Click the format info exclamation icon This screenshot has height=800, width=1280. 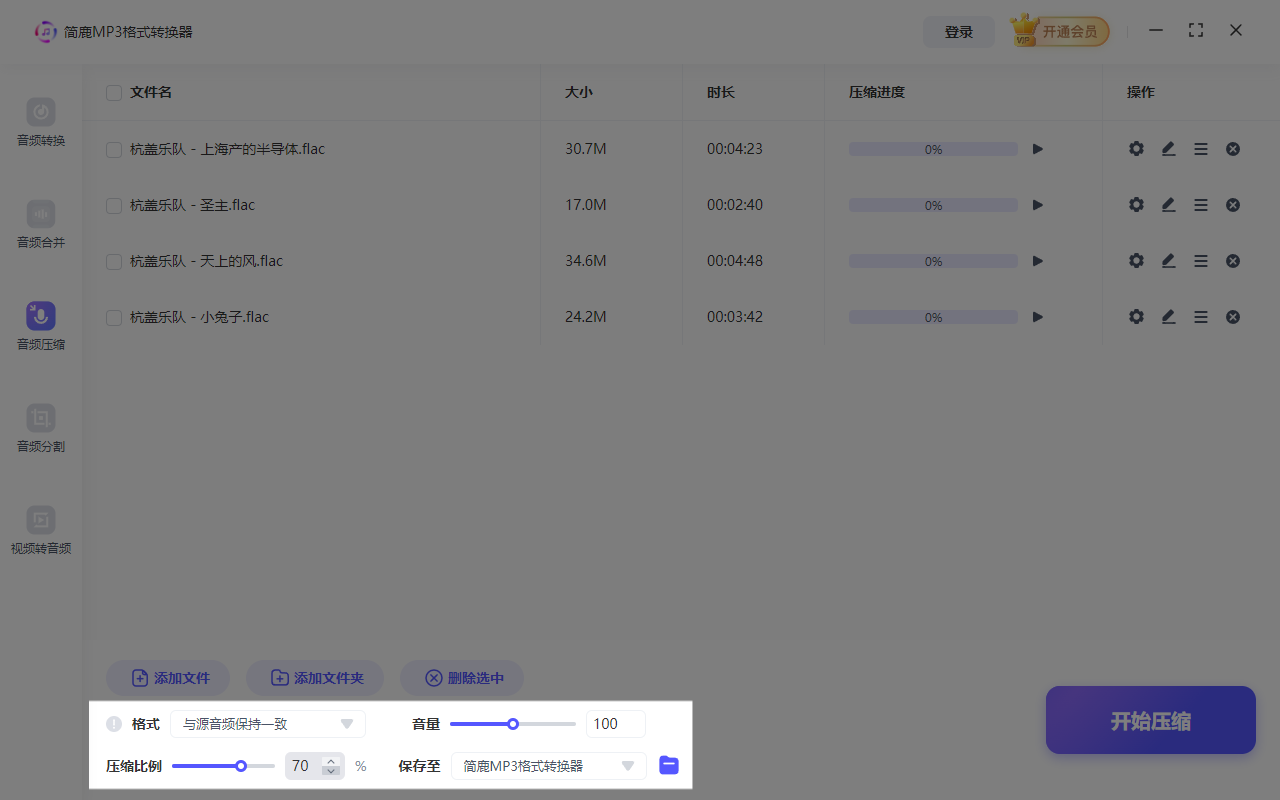click(x=114, y=724)
